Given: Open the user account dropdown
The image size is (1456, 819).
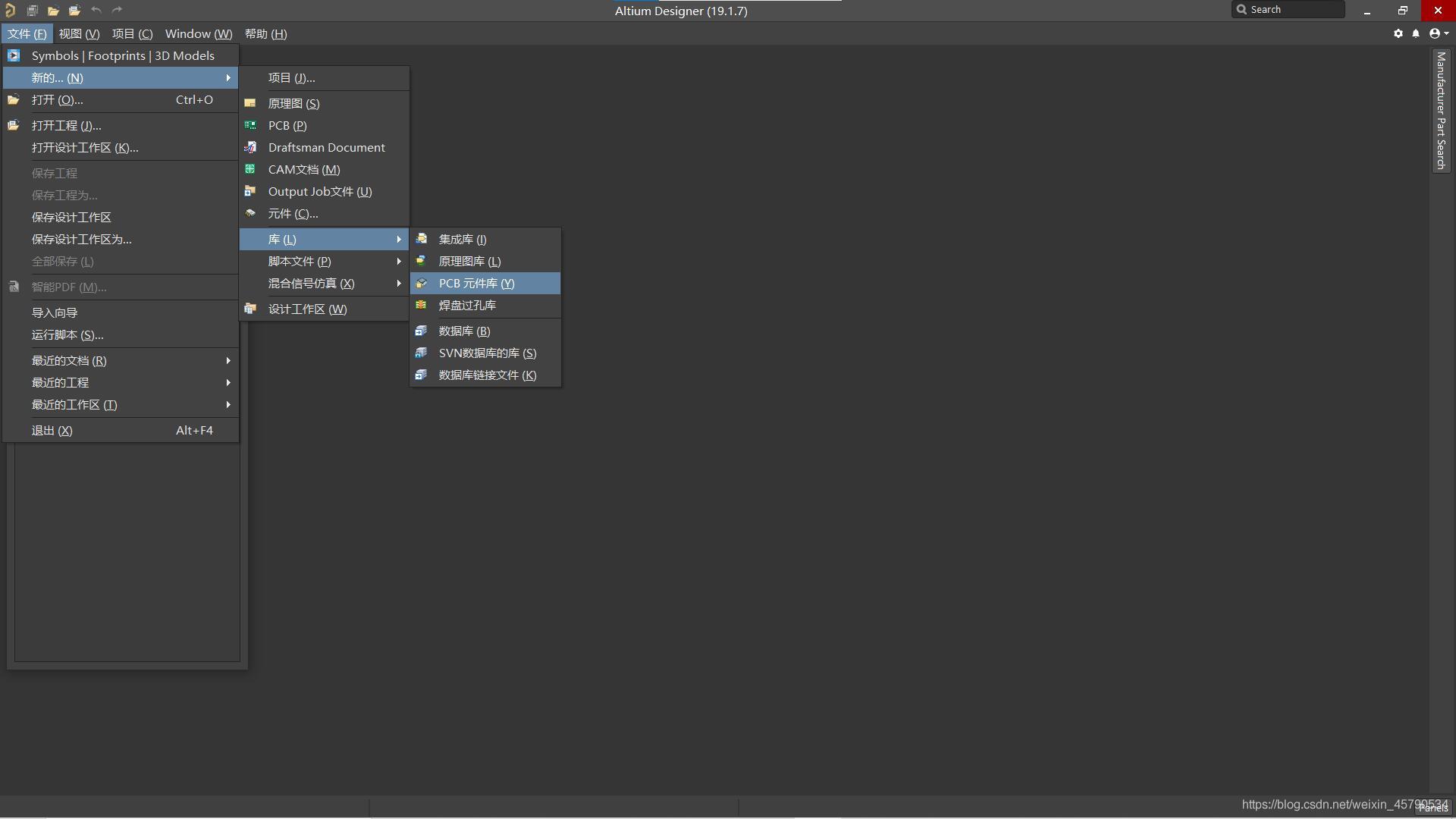Looking at the screenshot, I should 1439,33.
